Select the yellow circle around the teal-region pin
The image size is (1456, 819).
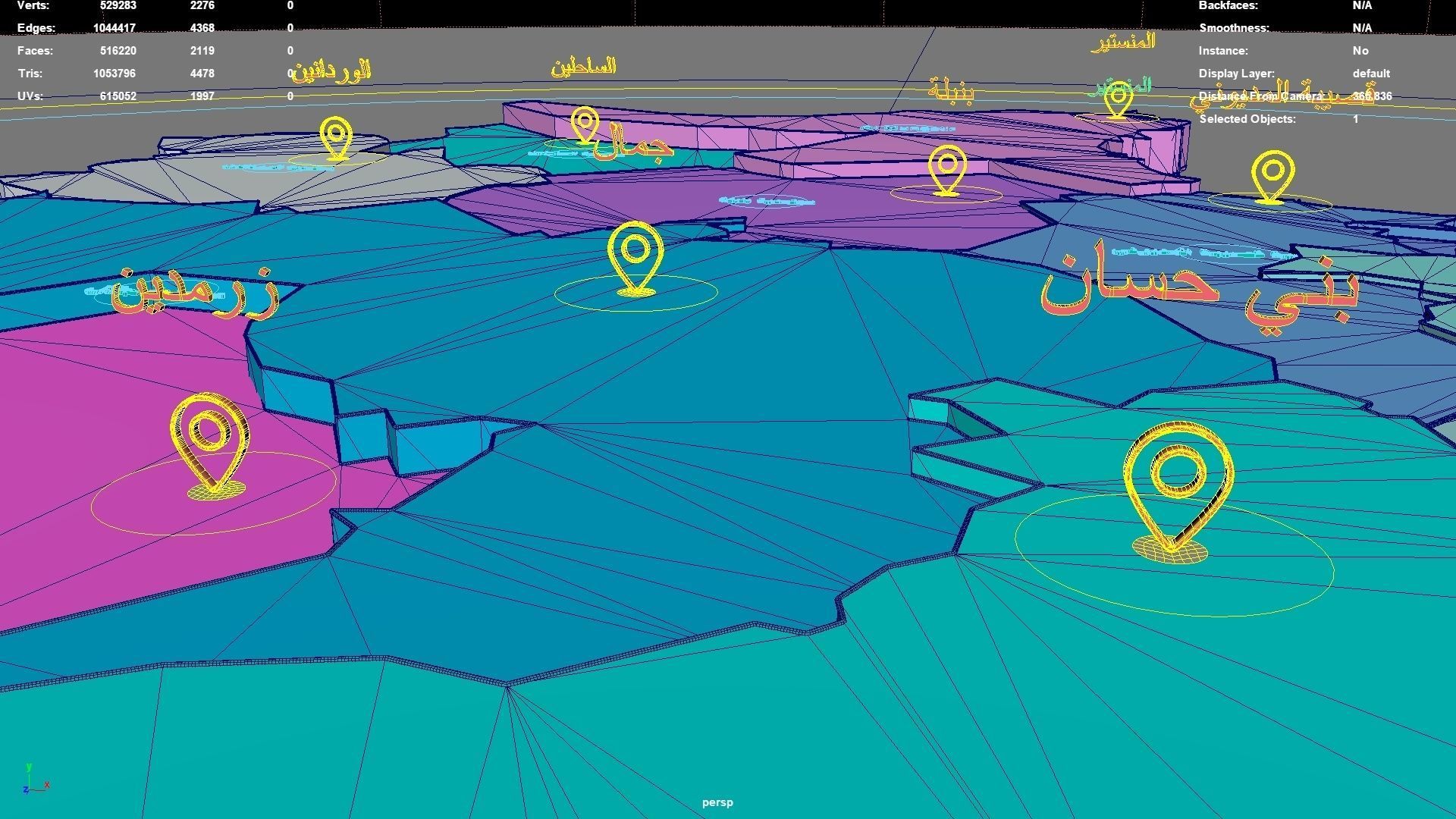tap(1174, 555)
